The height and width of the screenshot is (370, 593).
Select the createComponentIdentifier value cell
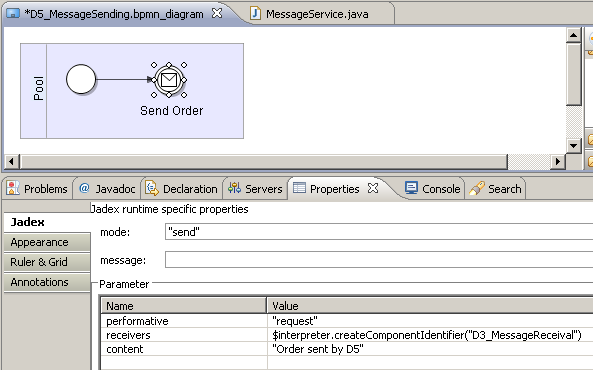pos(430,335)
